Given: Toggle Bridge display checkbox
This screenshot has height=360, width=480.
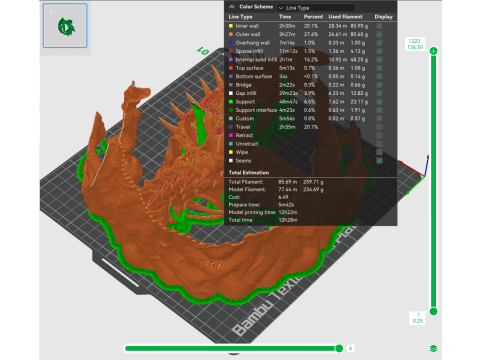Looking at the screenshot, I should point(379,85).
